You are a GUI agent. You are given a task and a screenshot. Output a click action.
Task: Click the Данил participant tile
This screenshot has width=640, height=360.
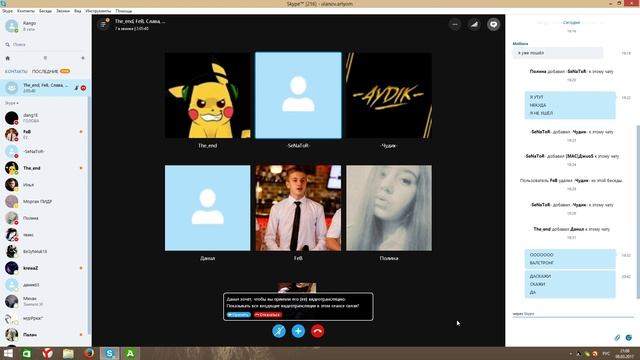(x=208, y=208)
